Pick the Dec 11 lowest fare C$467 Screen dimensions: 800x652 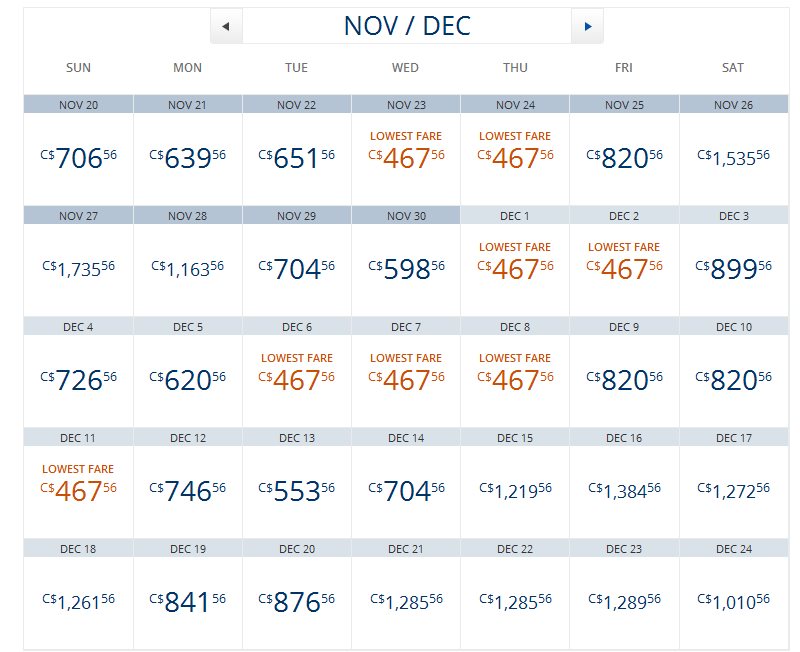79,490
